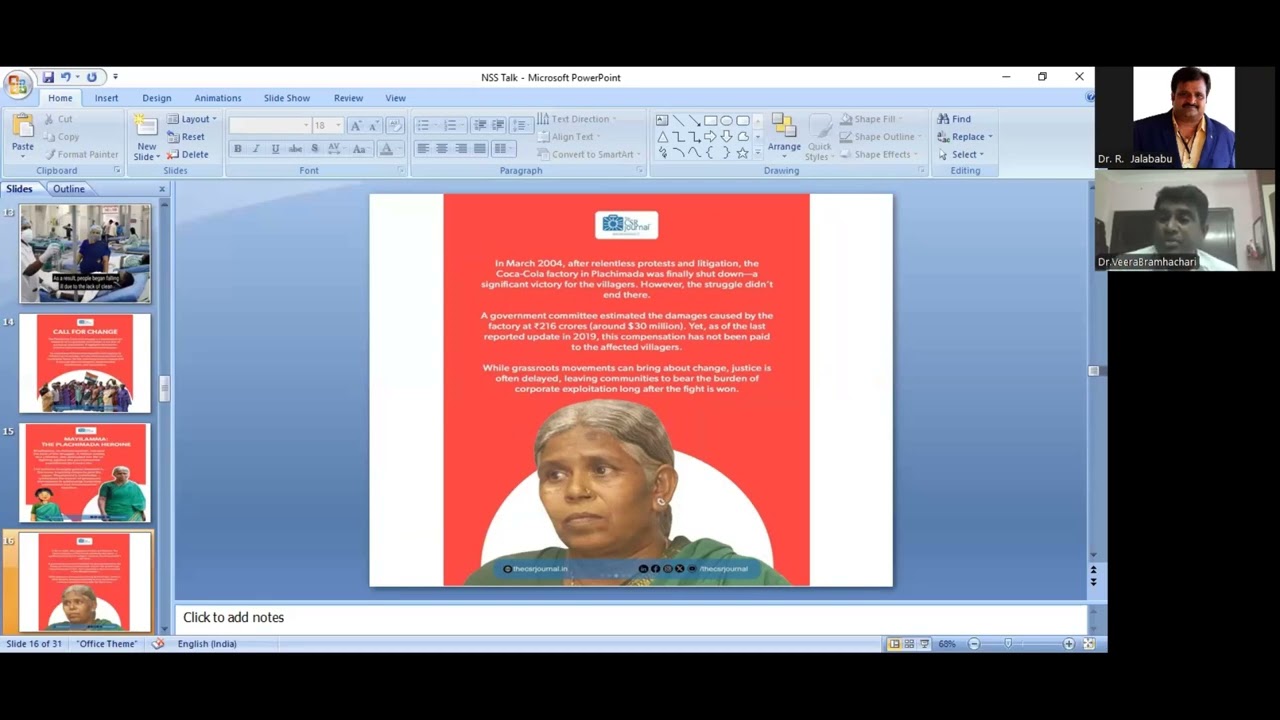This screenshot has width=1280, height=720.
Task: Pick the text box shape
Action: 662,121
